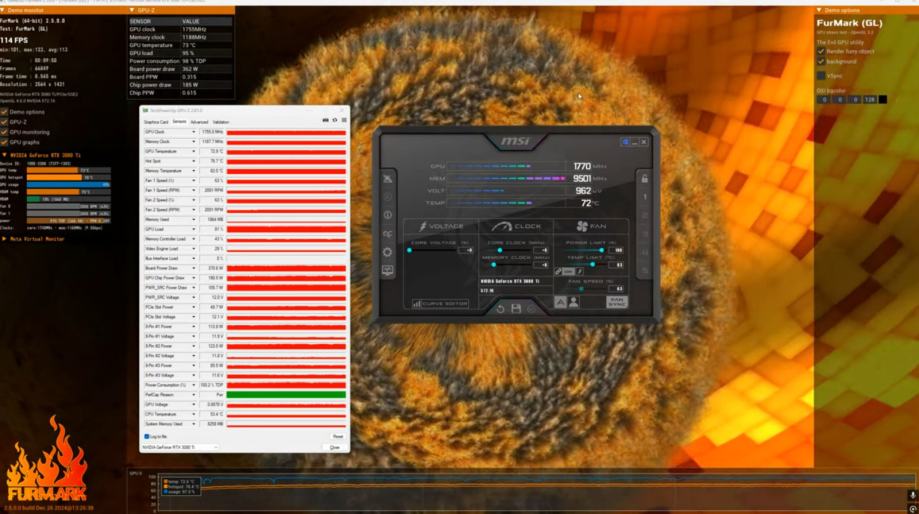Toggle FurMark 'Demo options' checkbox in left panel
The width and height of the screenshot is (919, 514).
pos(4,112)
